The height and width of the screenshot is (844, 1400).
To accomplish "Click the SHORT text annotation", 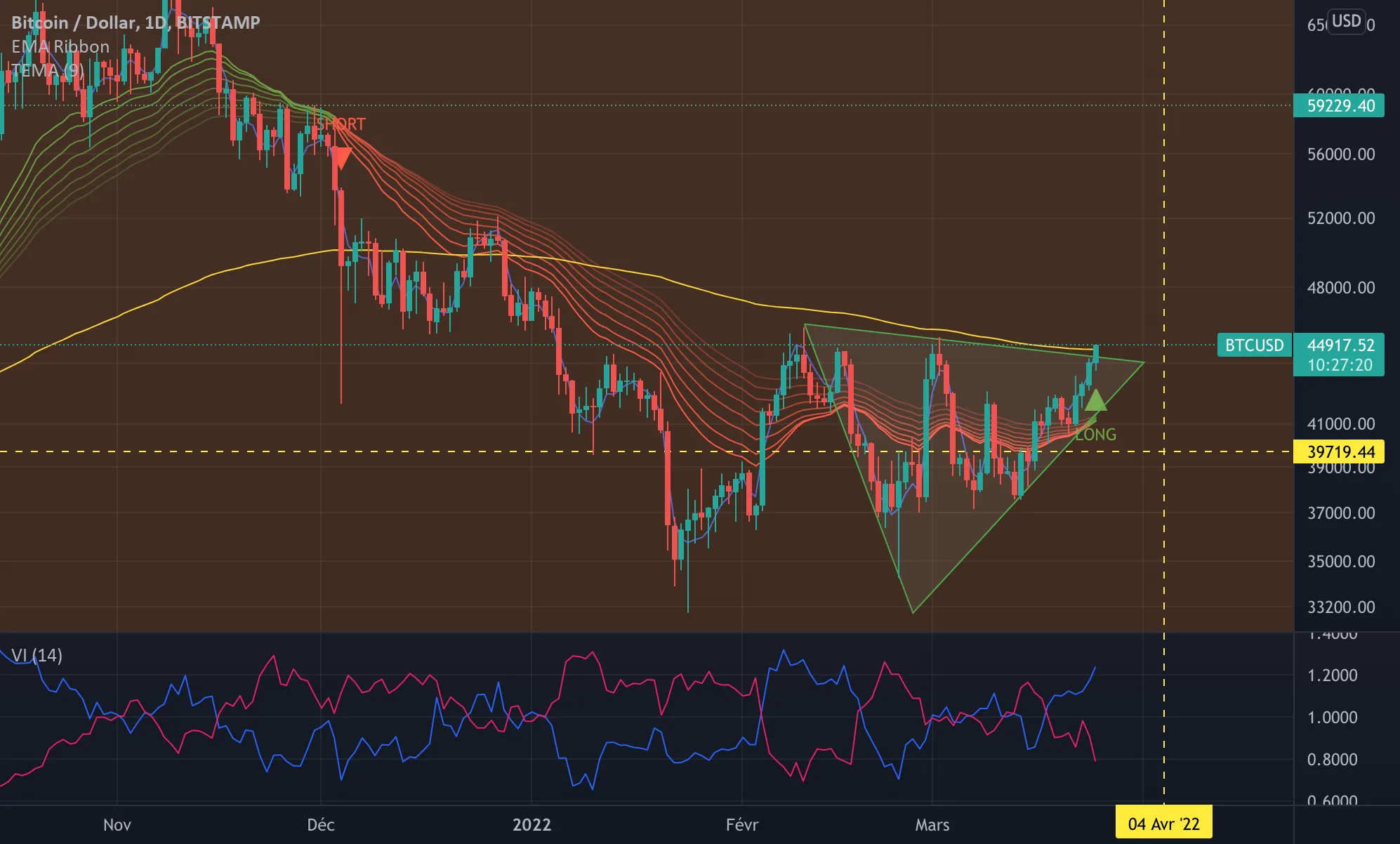I will (341, 124).
